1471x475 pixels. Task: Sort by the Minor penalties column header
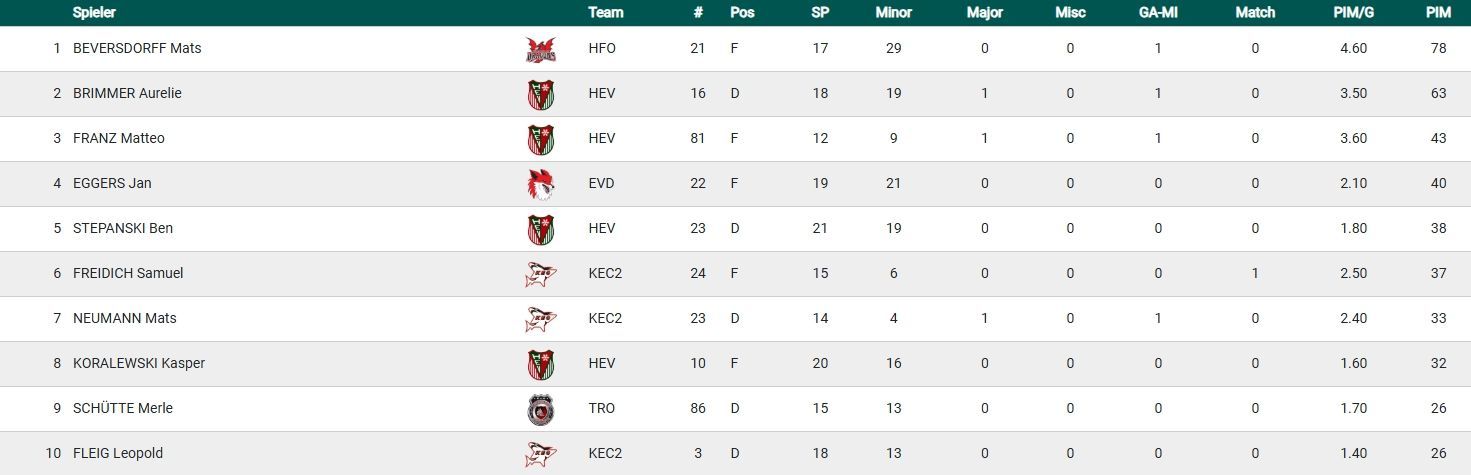pyautogui.click(x=893, y=13)
